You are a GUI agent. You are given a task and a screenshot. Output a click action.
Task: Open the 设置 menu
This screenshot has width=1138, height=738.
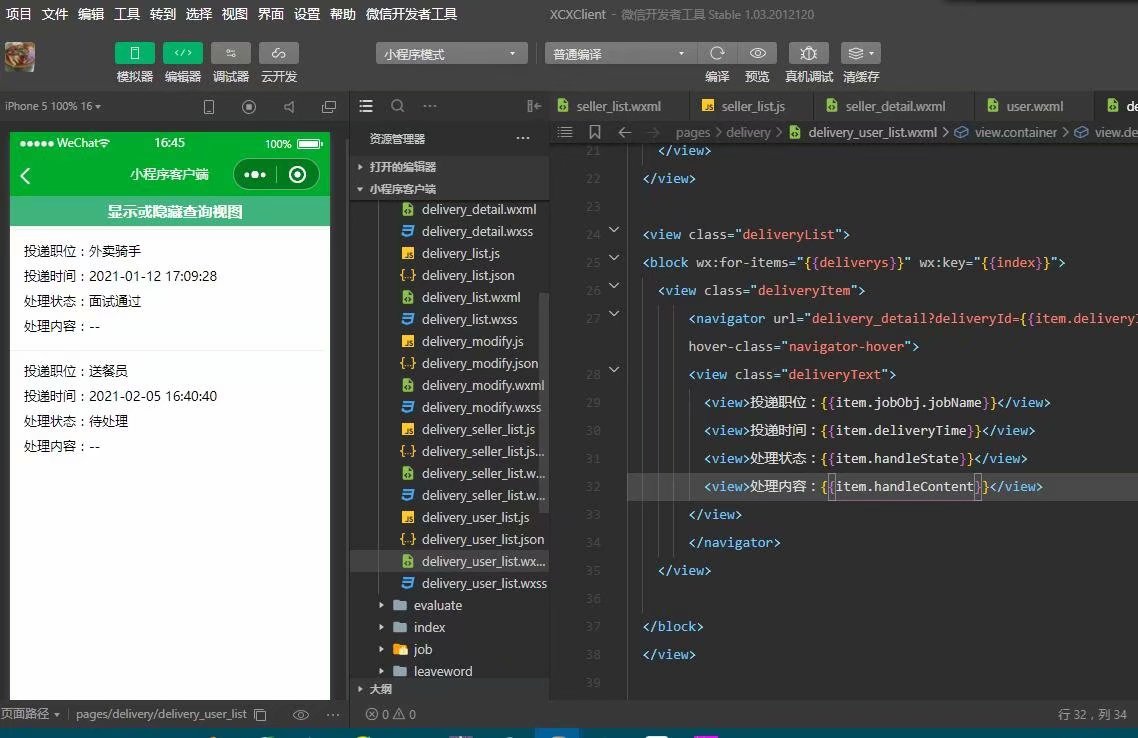(x=306, y=14)
